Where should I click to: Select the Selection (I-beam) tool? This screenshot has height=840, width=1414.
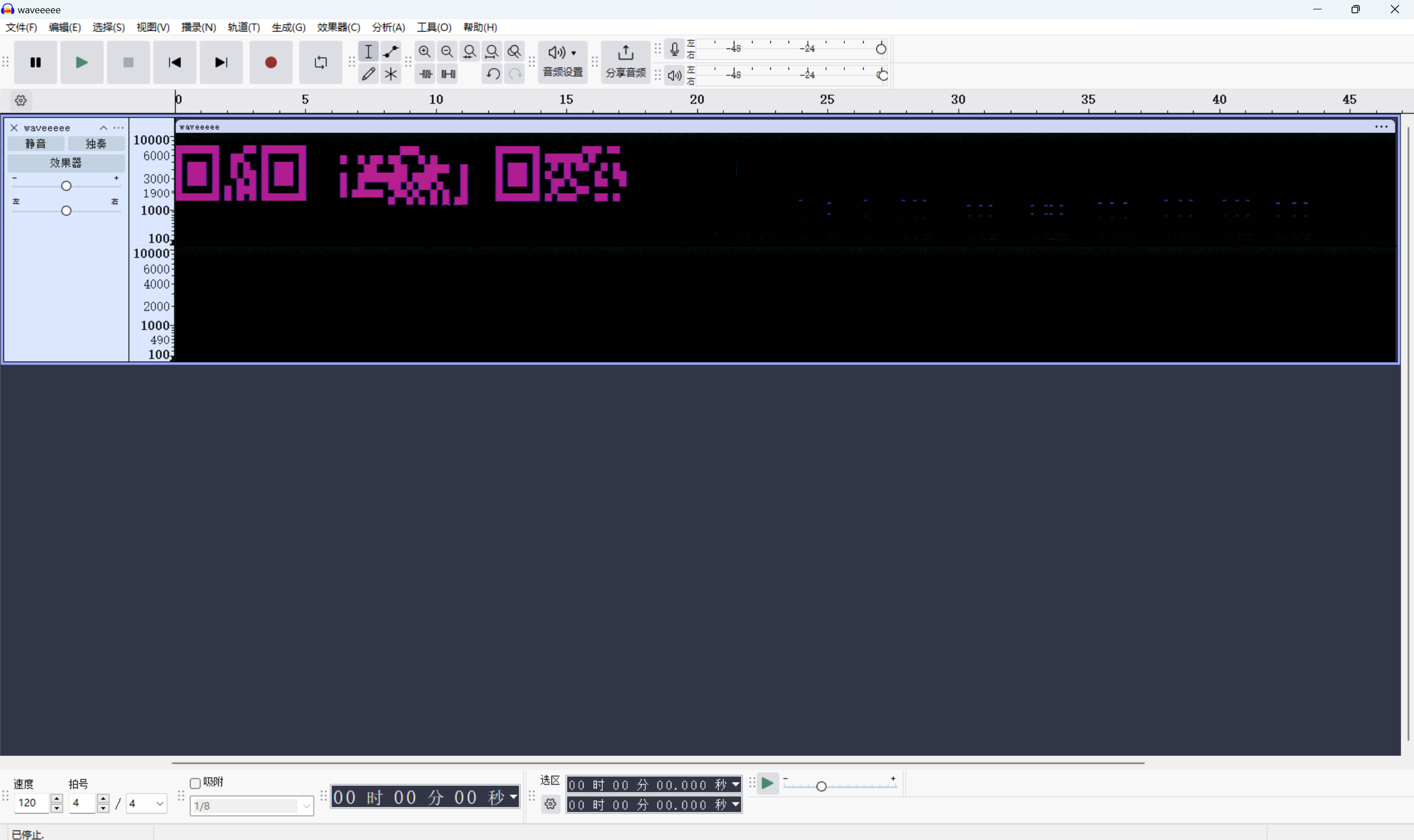click(368, 51)
